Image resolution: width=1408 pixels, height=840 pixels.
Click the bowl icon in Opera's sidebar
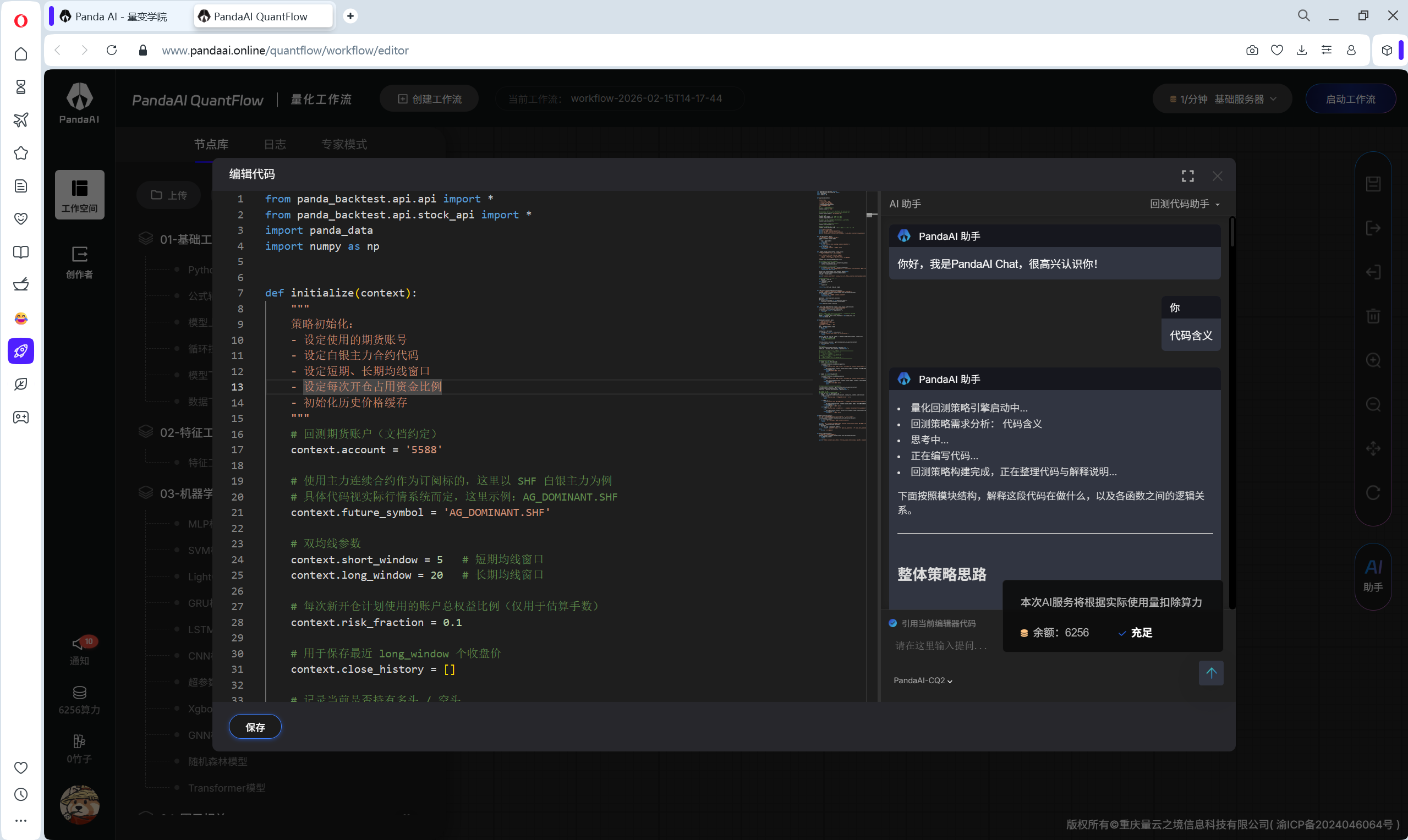pos(21,285)
